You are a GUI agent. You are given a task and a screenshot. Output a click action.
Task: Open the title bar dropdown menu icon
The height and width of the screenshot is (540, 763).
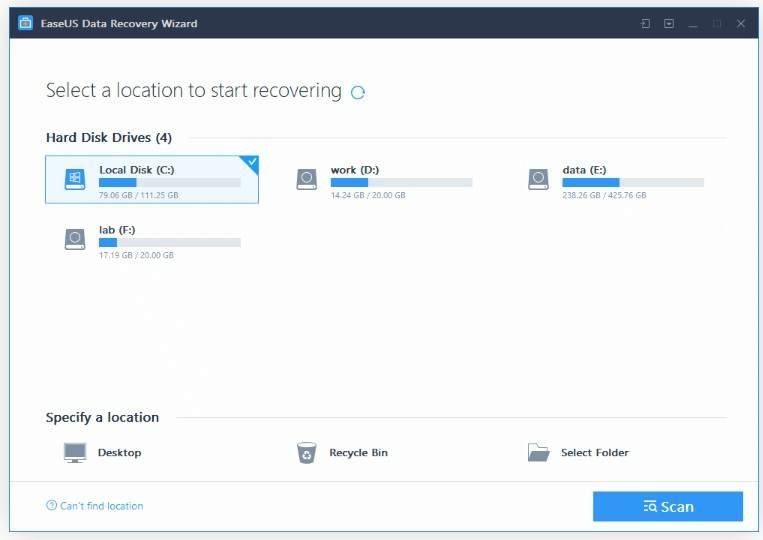coord(669,23)
